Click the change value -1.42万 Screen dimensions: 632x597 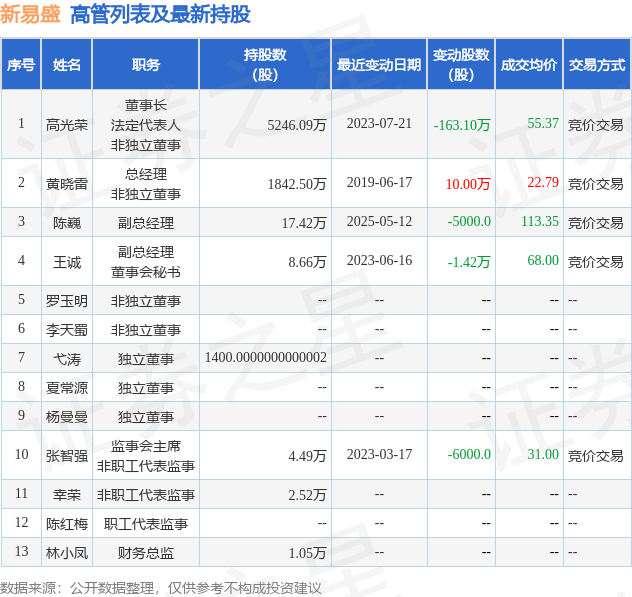pyautogui.click(x=469, y=262)
